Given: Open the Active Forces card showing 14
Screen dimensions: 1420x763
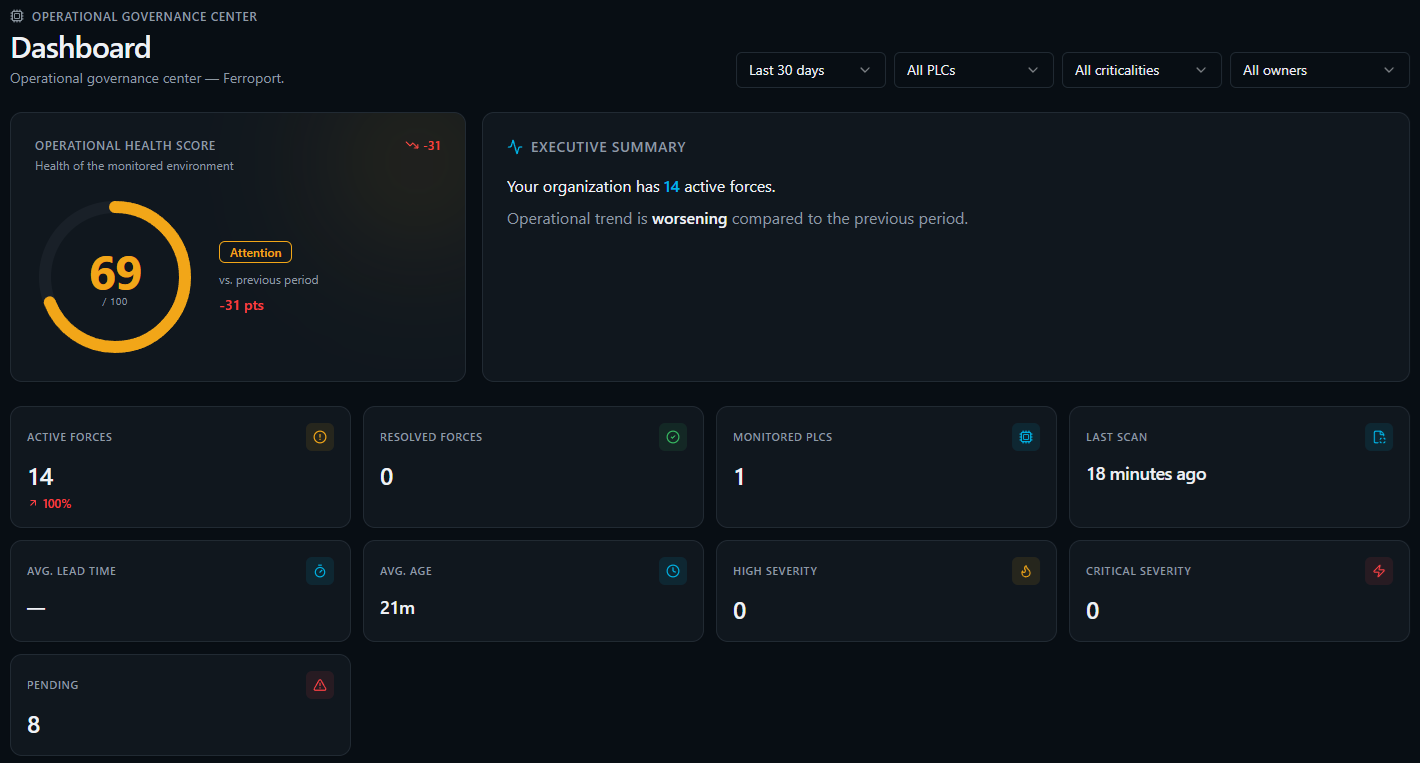Looking at the screenshot, I should point(180,467).
